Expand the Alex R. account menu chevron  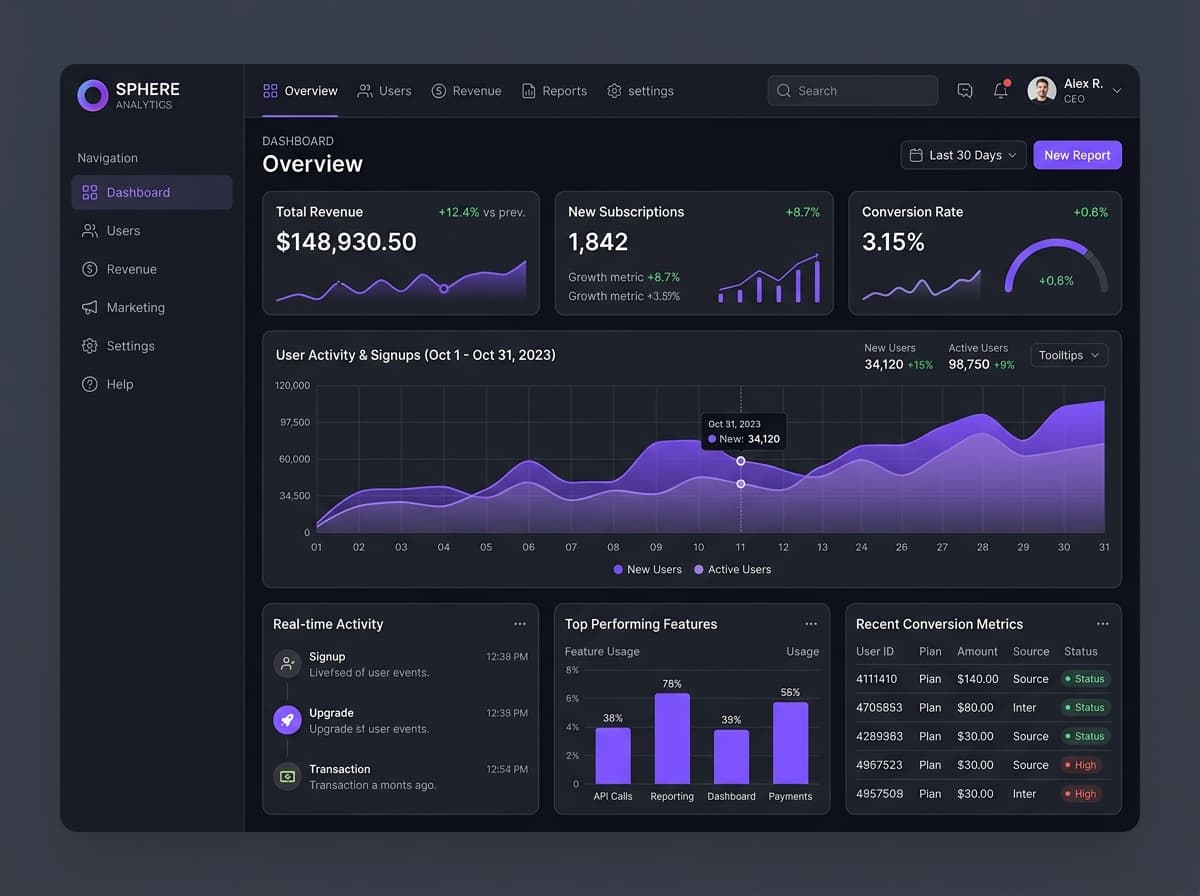tap(1117, 91)
